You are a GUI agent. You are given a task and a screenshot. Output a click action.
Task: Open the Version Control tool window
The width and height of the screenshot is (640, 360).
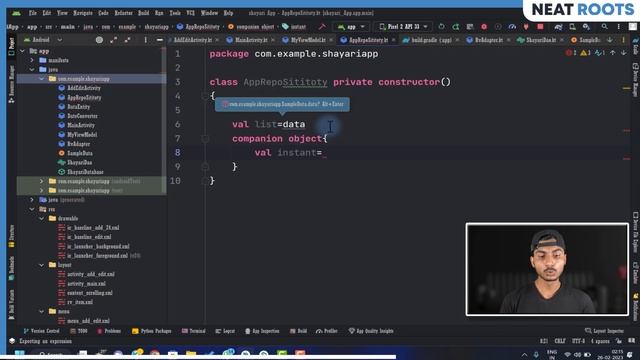(x=42, y=331)
